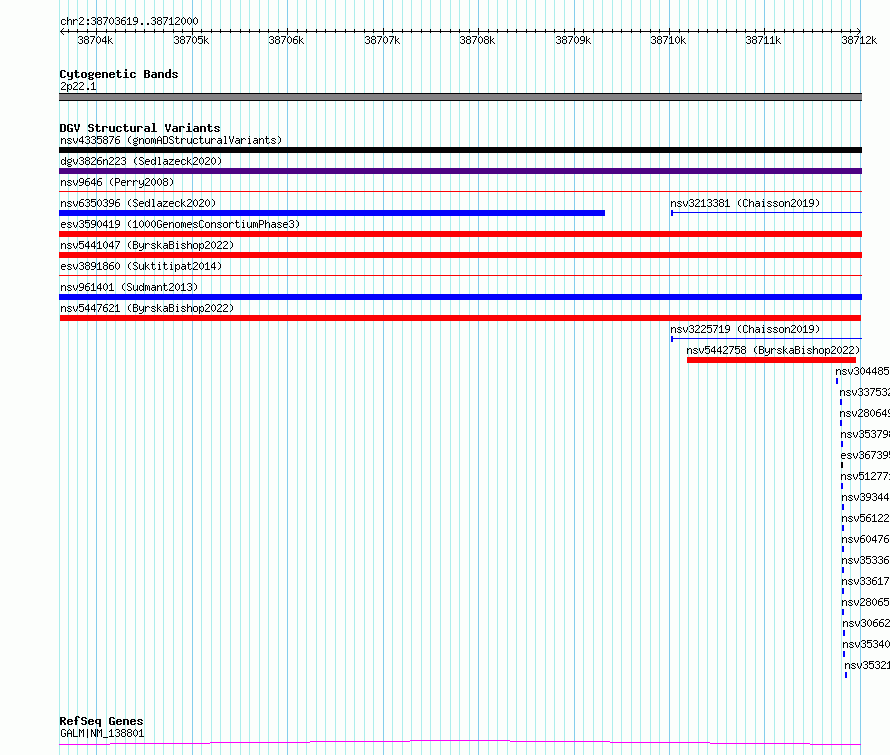Open variant dgv3826n223 (Sedlazeck2020) label
This screenshot has width=890, height=755.
[141, 161]
